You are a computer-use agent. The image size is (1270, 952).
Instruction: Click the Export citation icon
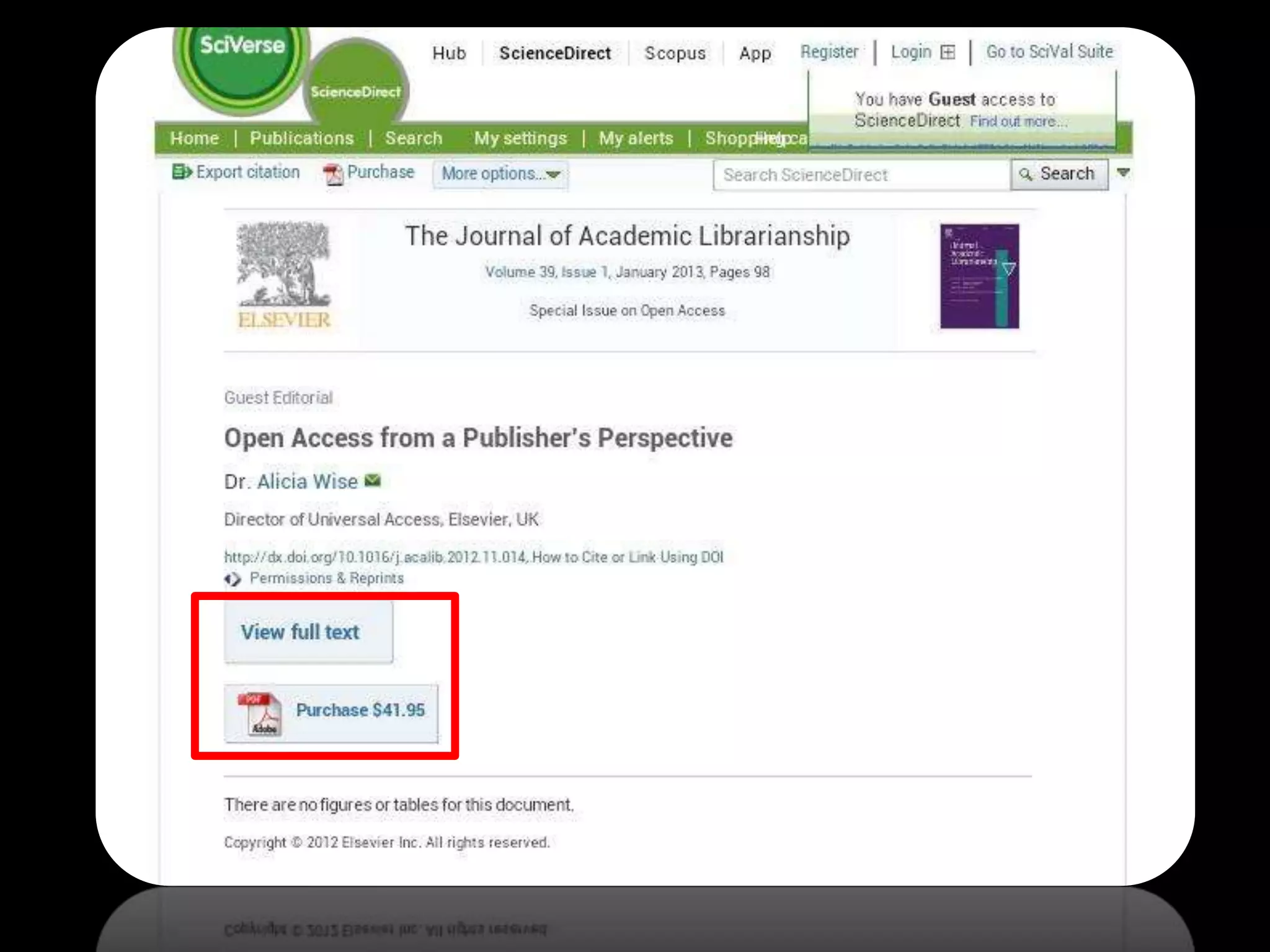pyautogui.click(x=181, y=172)
